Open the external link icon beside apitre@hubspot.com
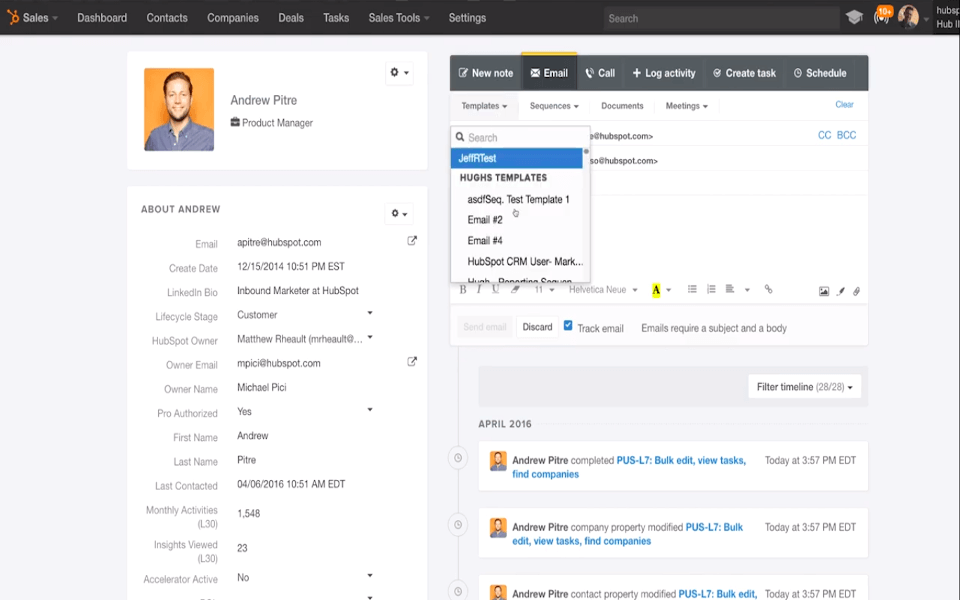 click(412, 241)
